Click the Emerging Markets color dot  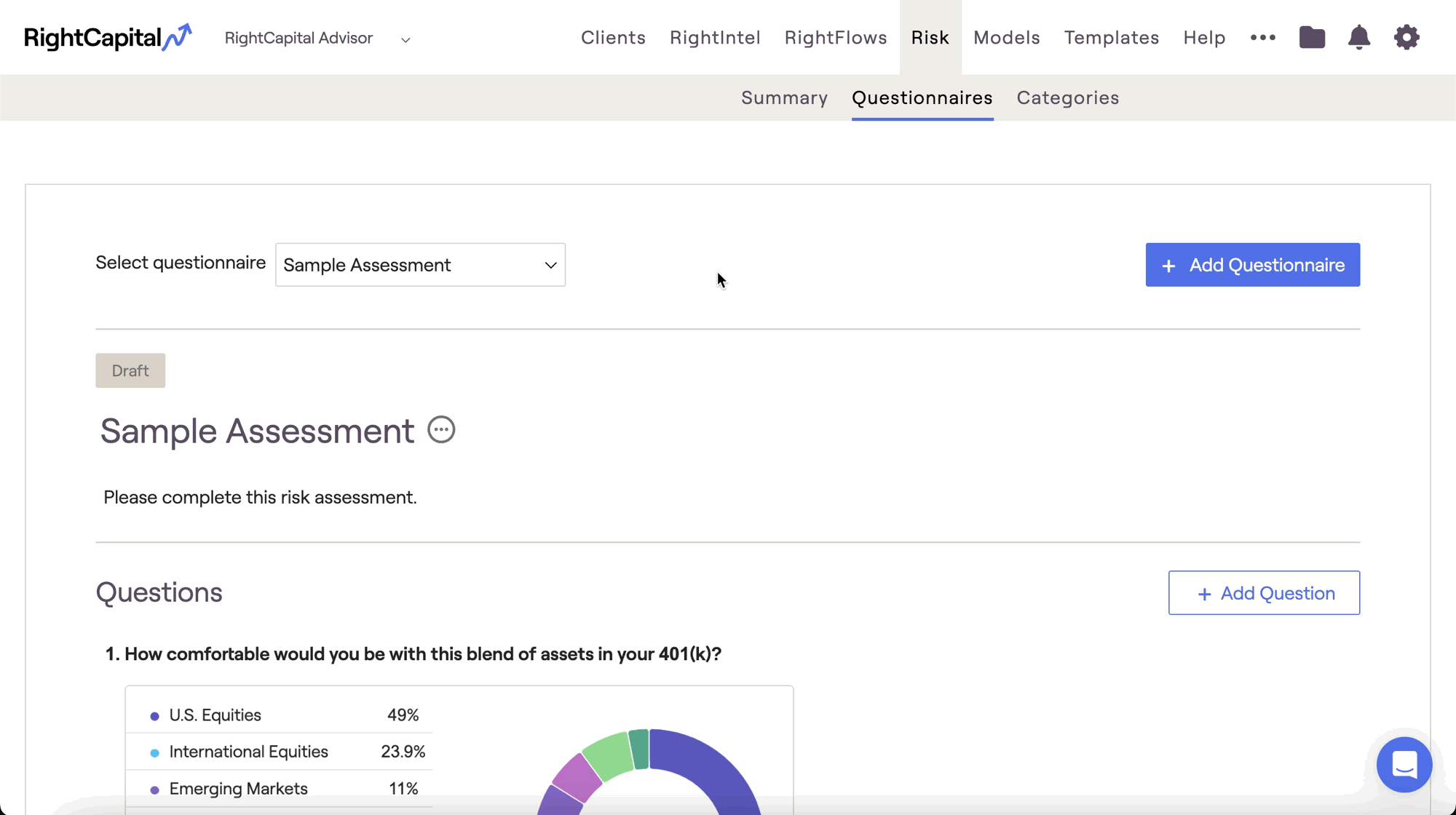click(x=154, y=790)
